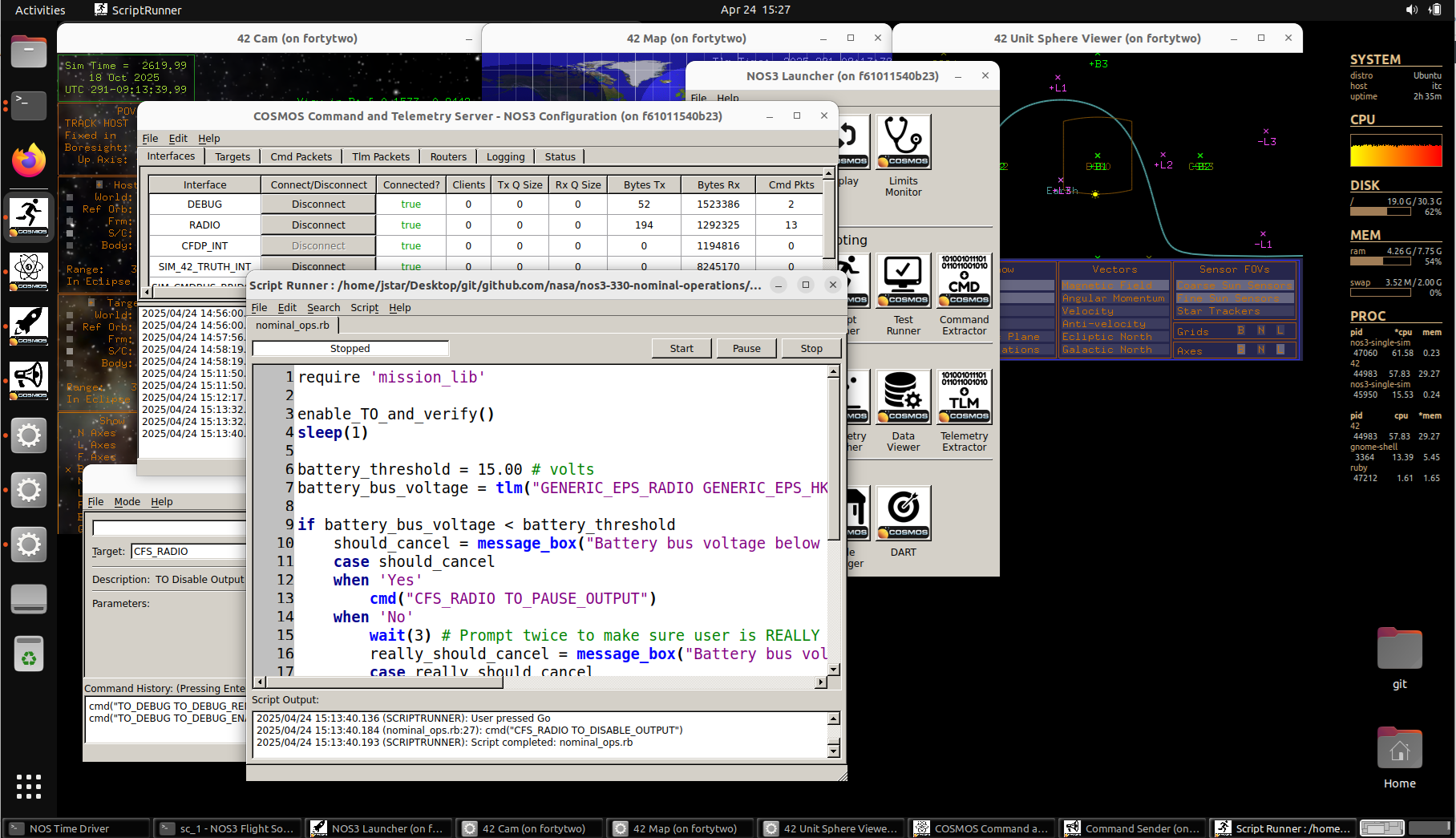This screenshot has width=1456, height=838.
Task: Click the Start button in Script Runner
Action: pyautogui.click(x=681, y=349)
